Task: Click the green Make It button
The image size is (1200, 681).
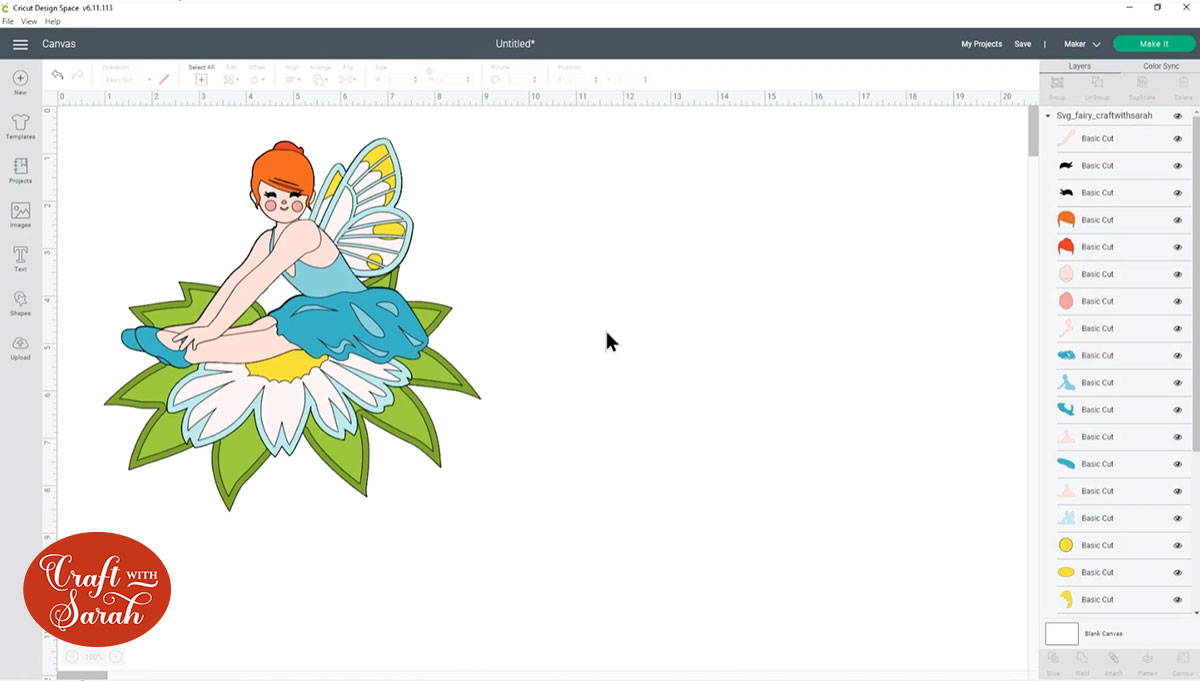Action: click(x=1154, y=44)
